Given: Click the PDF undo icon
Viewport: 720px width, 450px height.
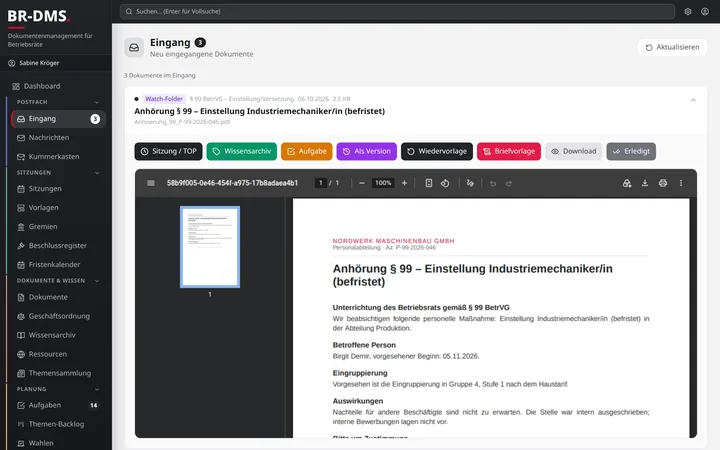Looking at the screenshot, I should click(493, 183).
